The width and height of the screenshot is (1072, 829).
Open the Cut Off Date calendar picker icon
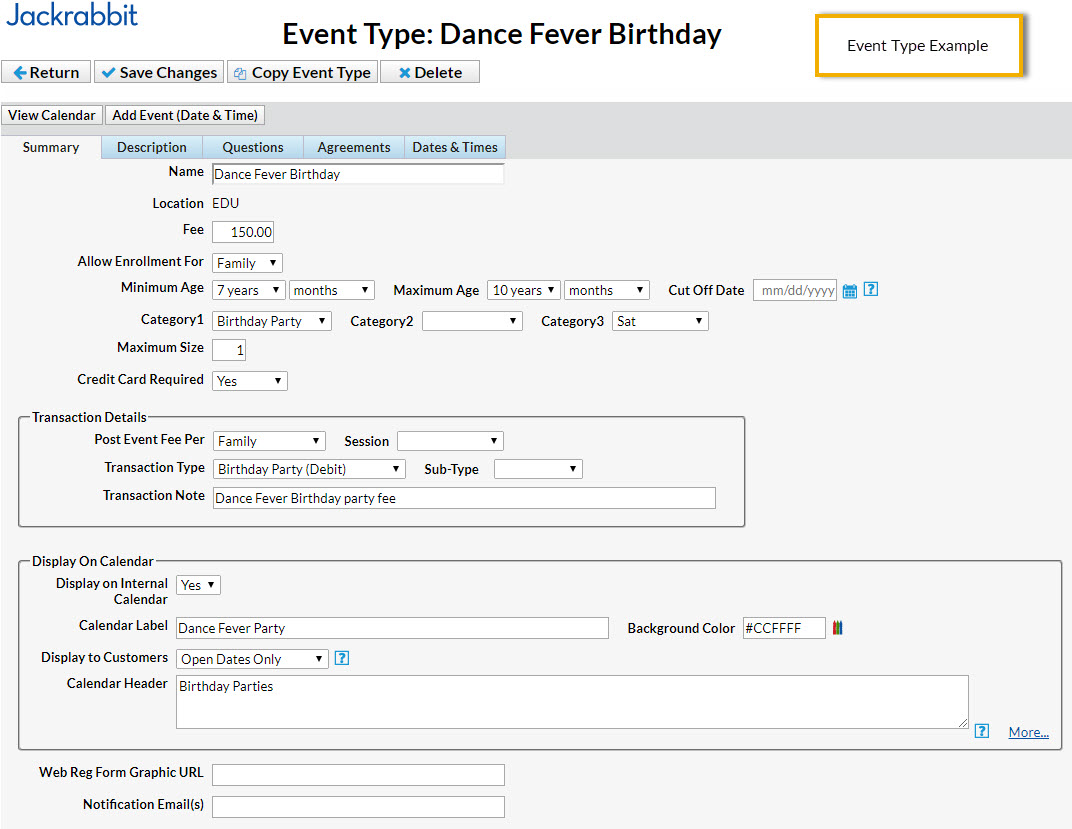(849, 291)
